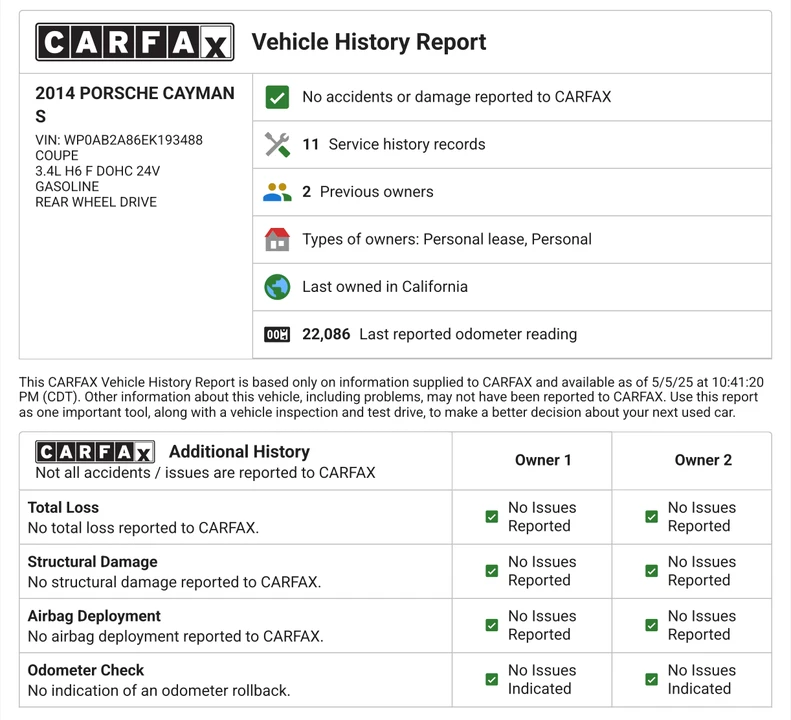Click the Vehicle History Report title
The image size is (791, 720).
click(x=369, y=42)
